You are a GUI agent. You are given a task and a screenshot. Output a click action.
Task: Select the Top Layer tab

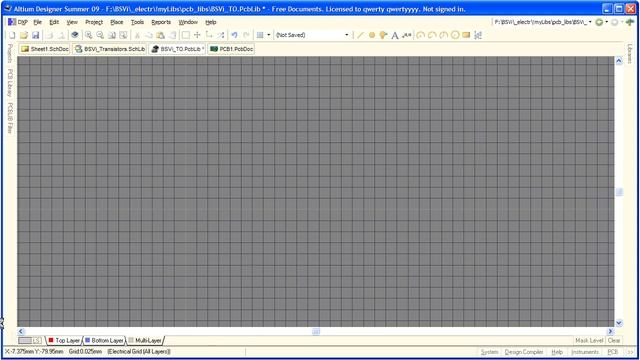(64, 340)
